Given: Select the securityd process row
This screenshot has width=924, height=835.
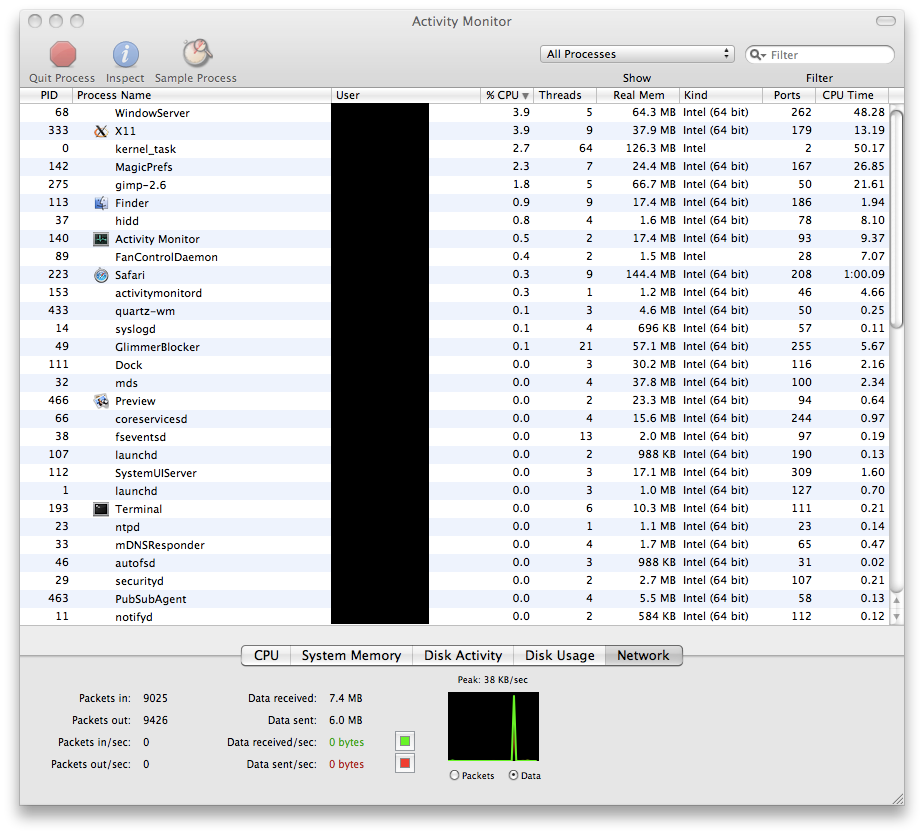Looking at the screenshot, I should 454,580.
